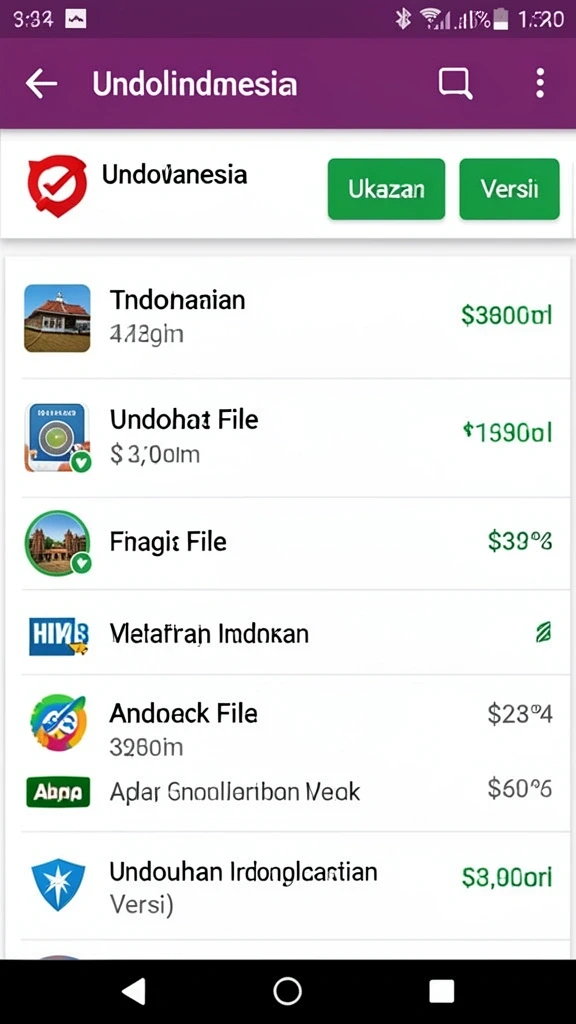The image size is (576, 1024).
Task: Tap the green Ukazan button
Action: tap(386, 189)
